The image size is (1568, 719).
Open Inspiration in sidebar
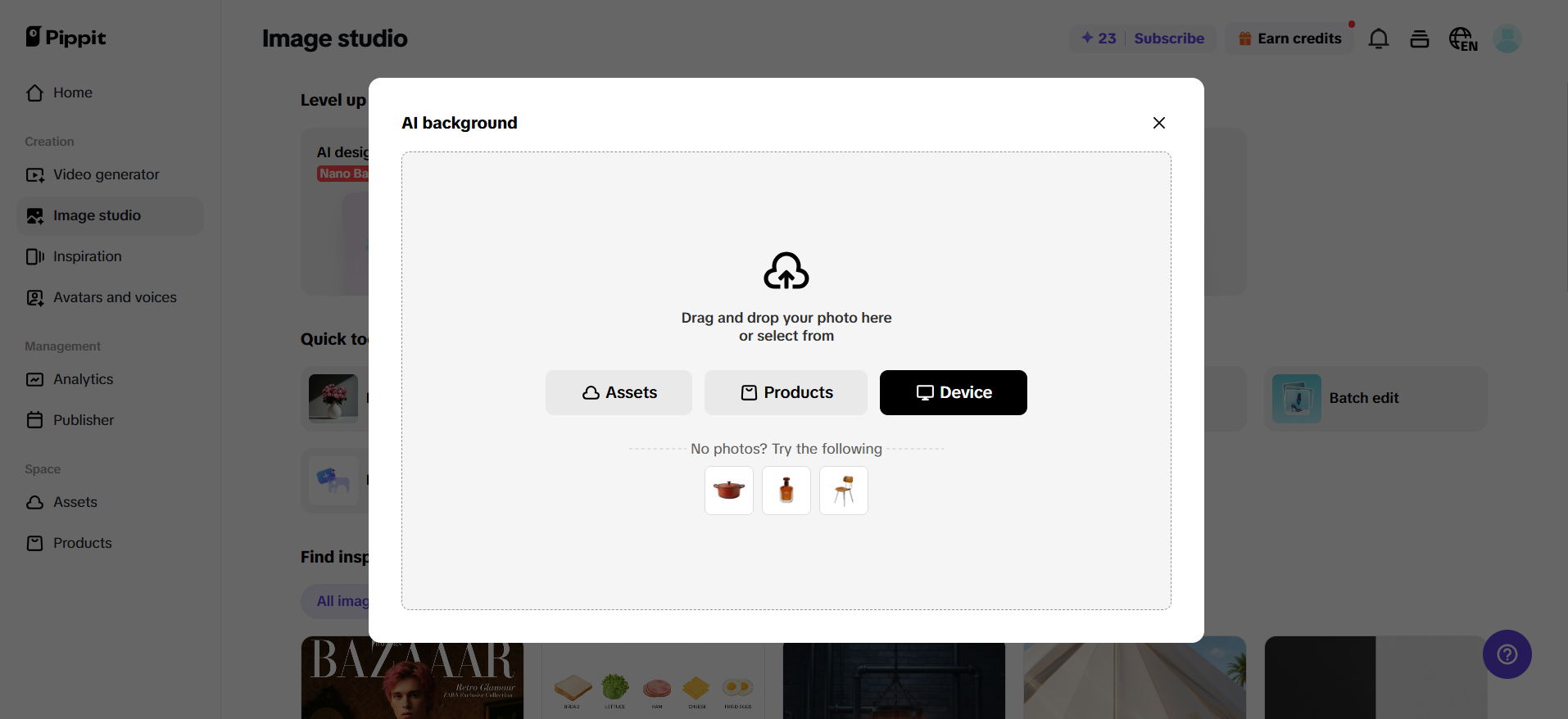[110, 256]
